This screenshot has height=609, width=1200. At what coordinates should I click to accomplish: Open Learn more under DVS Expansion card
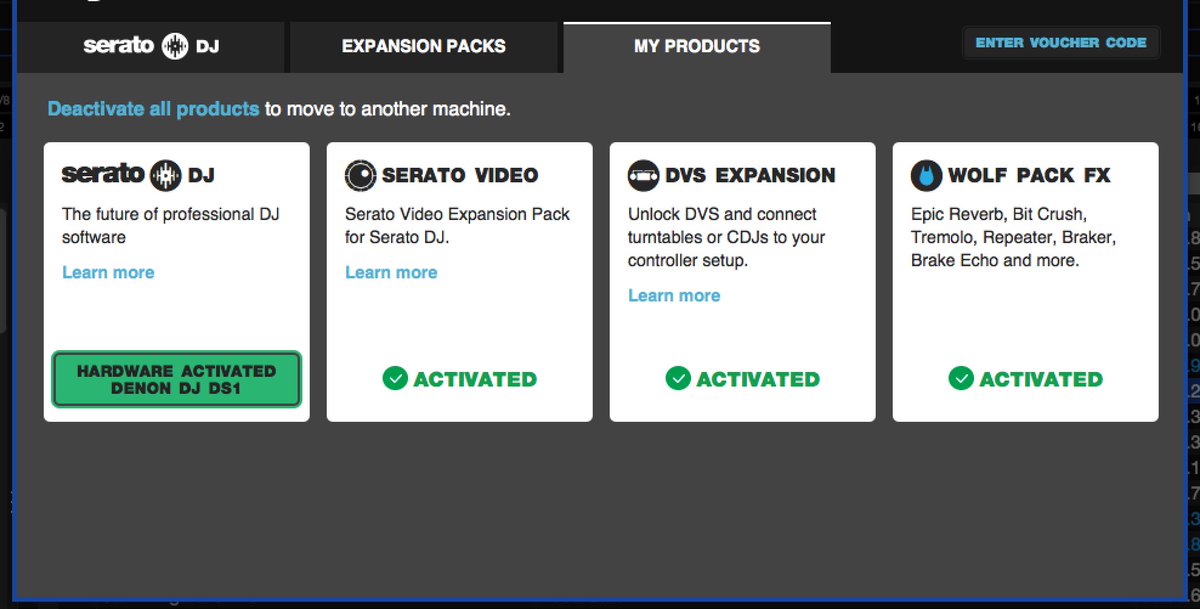coord(674,295)
